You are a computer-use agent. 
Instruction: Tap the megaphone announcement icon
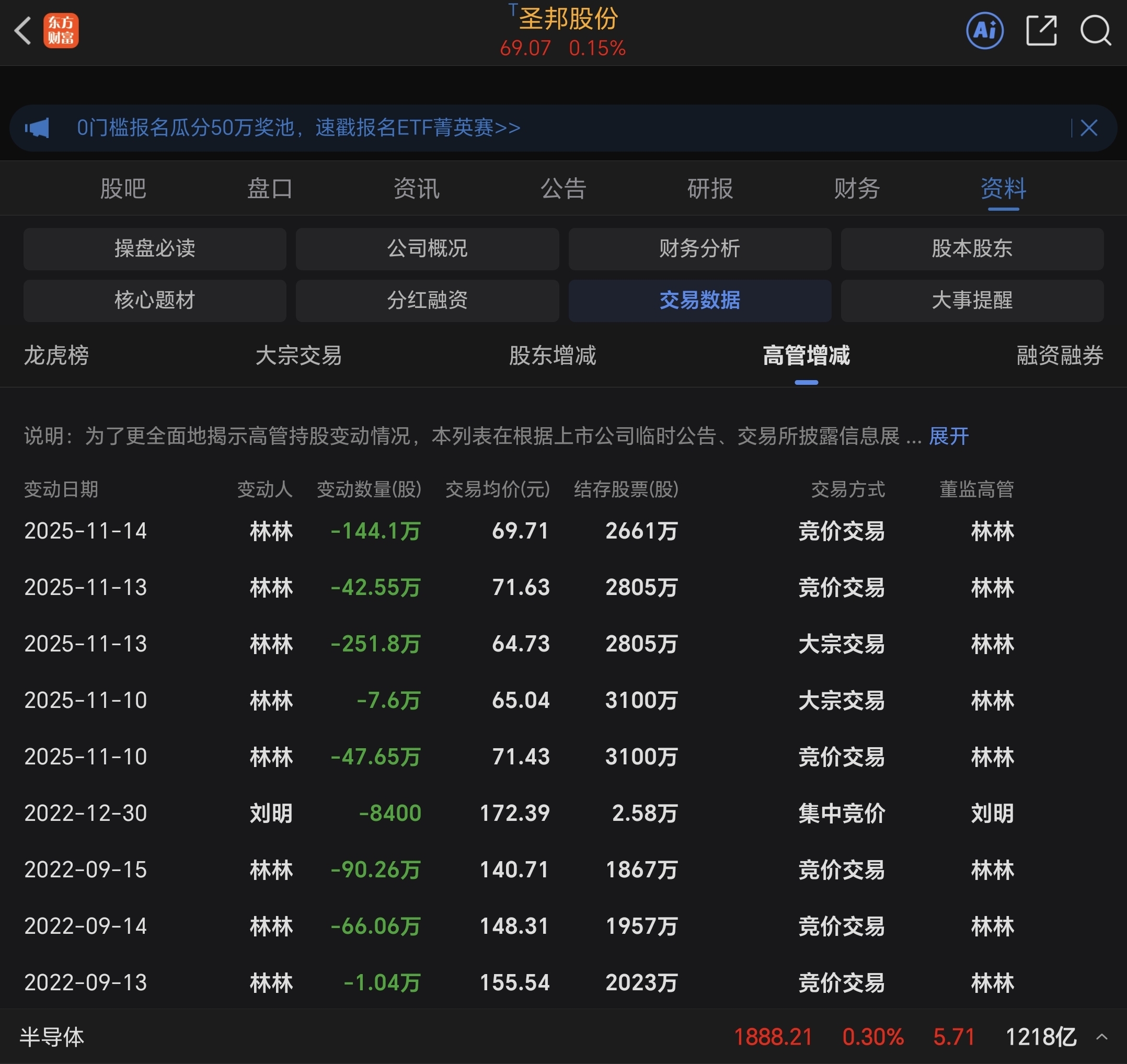(x=38, y=128)
